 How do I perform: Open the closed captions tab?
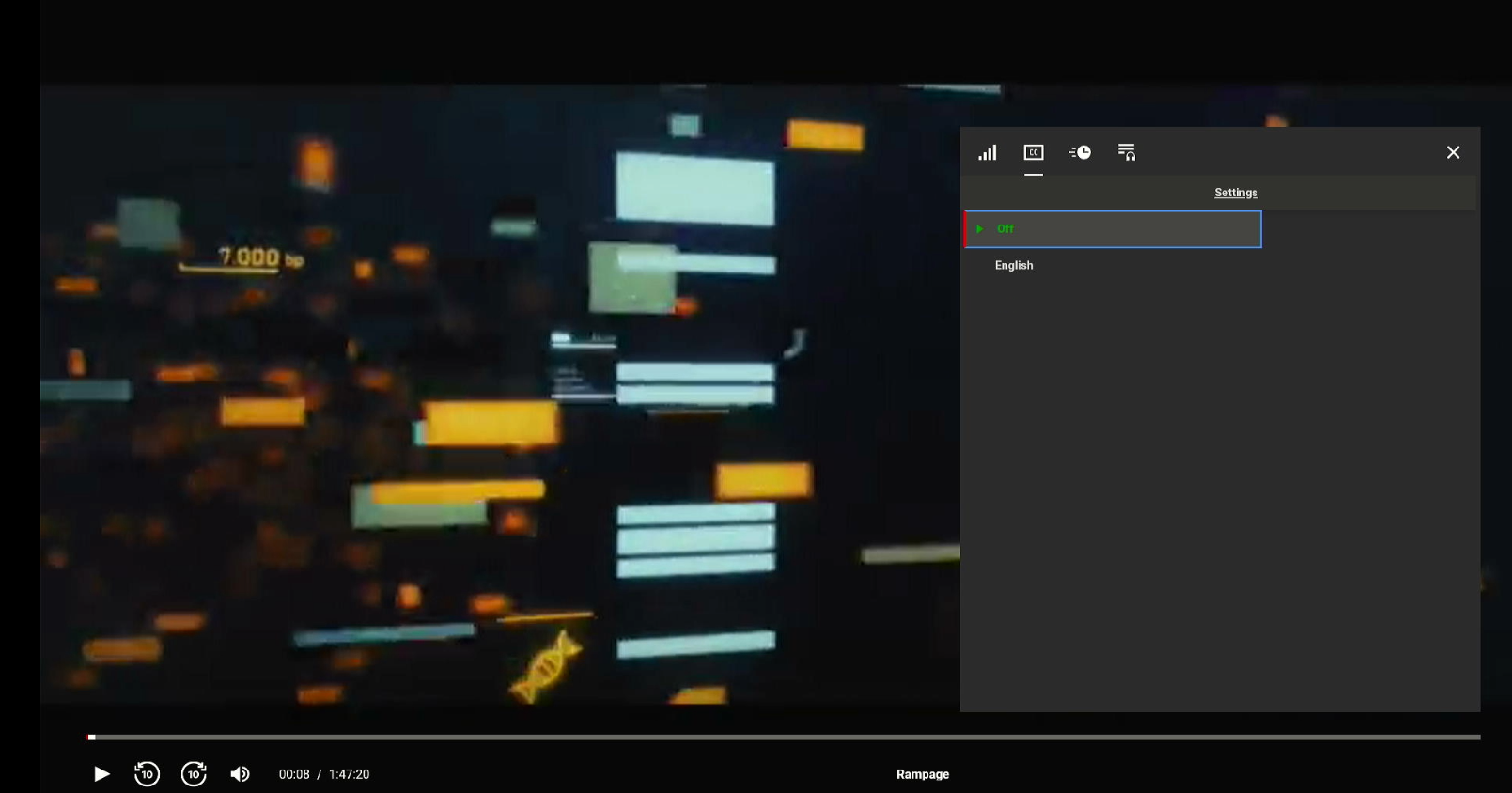click(1034, 152)
